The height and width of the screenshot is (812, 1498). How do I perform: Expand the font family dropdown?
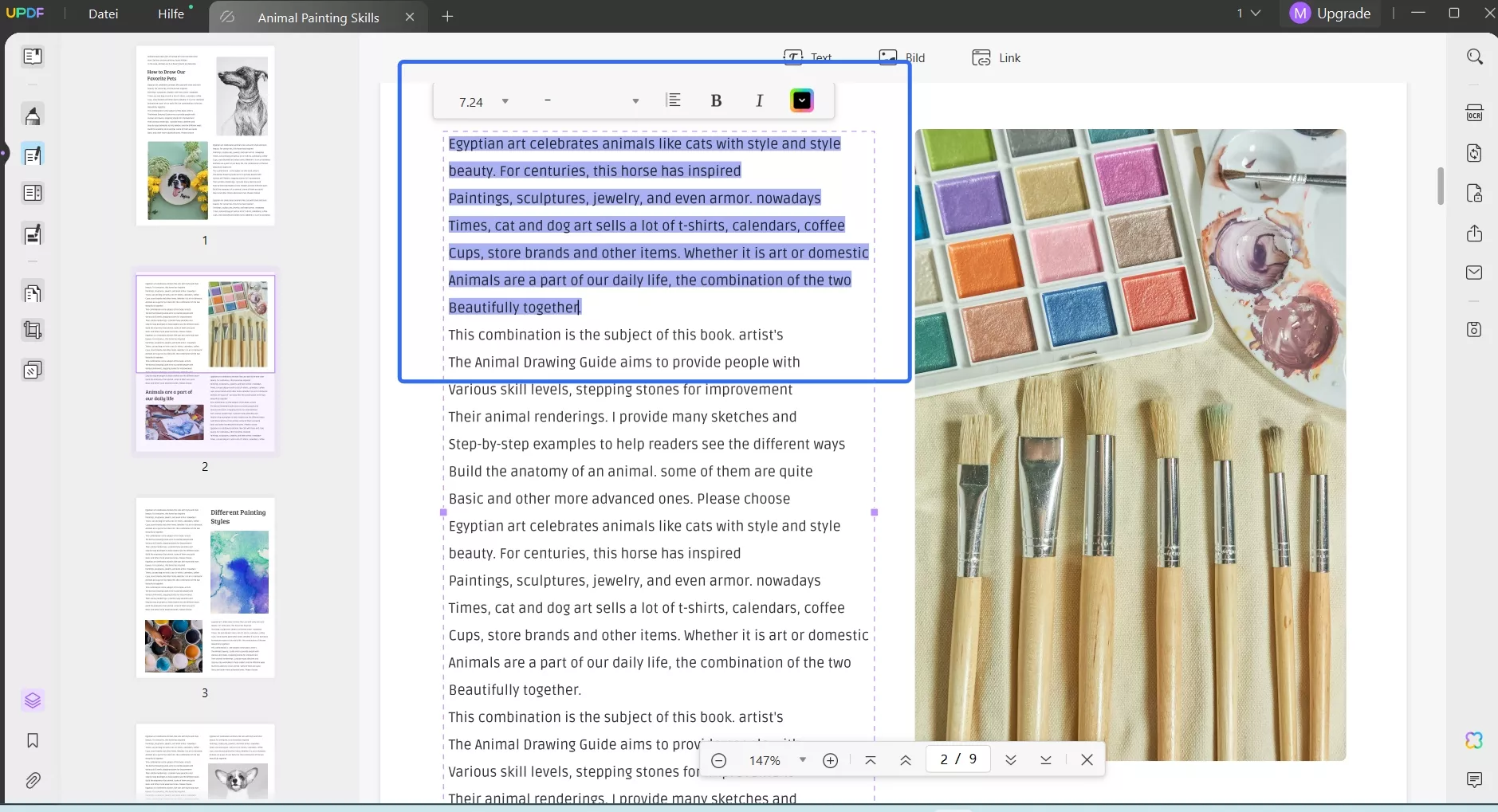(x=635, y=101)
